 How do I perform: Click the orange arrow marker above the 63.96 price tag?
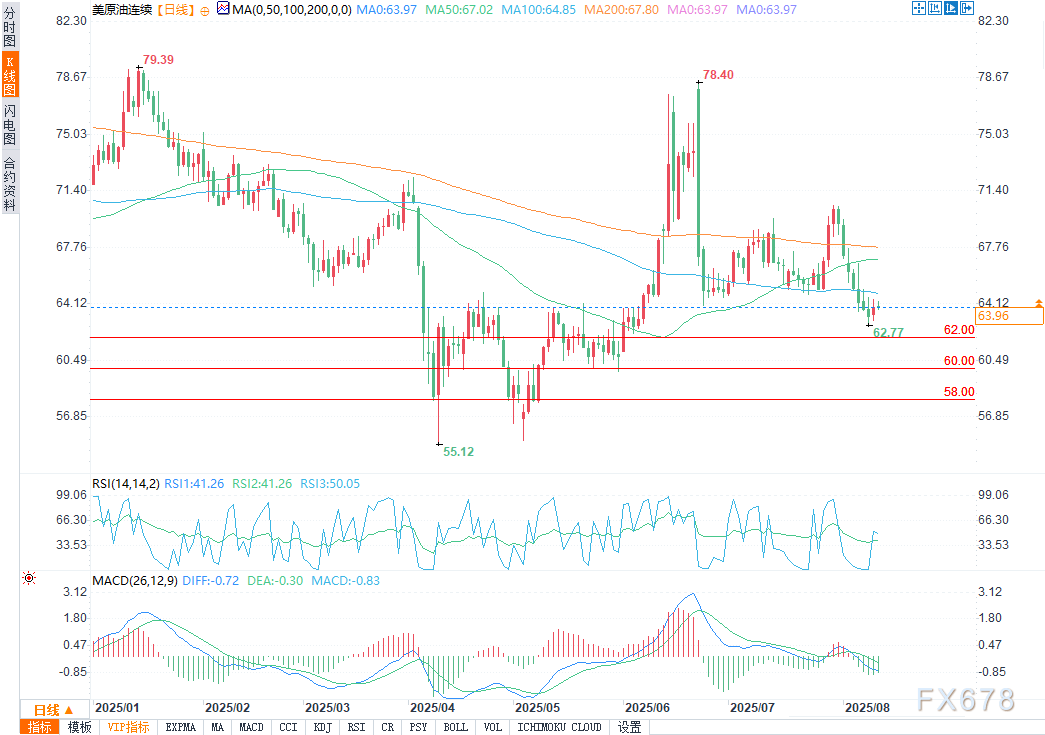click(x=1038, y=302)
